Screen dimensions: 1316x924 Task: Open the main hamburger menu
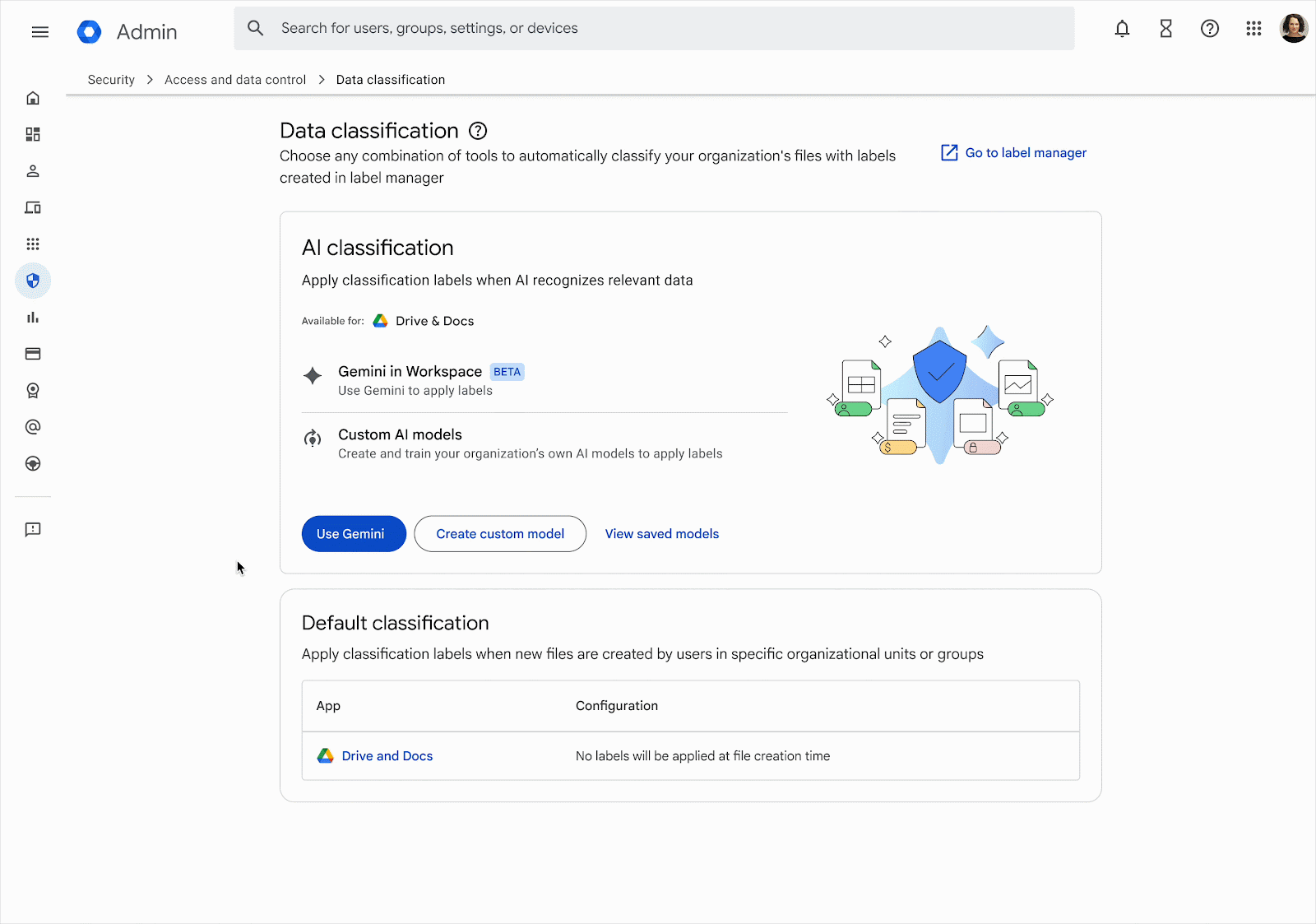tap(39, 32)
